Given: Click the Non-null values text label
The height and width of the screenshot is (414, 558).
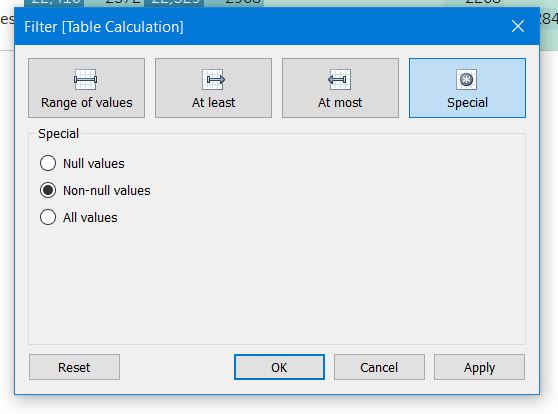Looking at the screenshot, I should 107,190.
